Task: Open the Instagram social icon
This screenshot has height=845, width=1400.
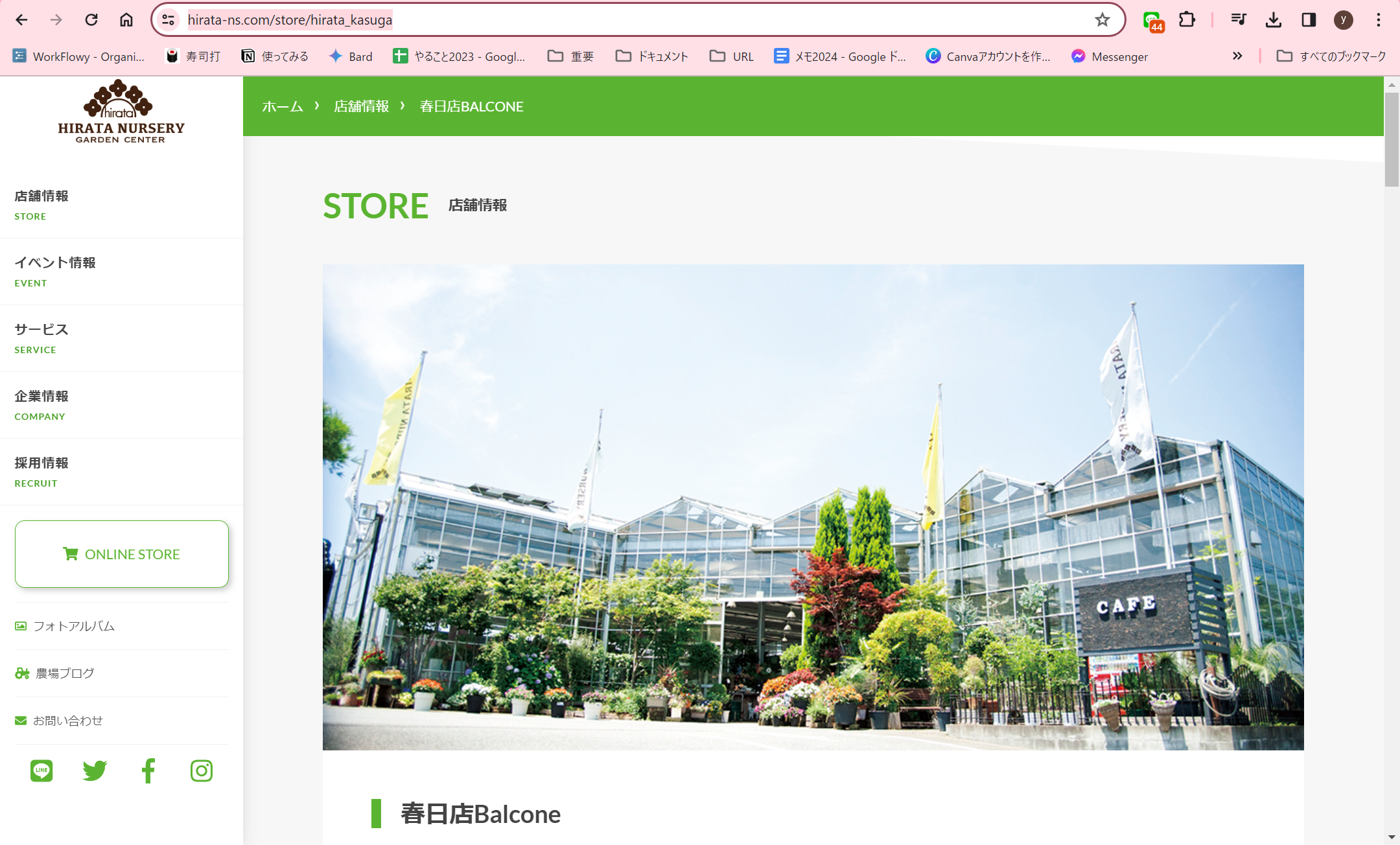Action: (x=202, y=770)
